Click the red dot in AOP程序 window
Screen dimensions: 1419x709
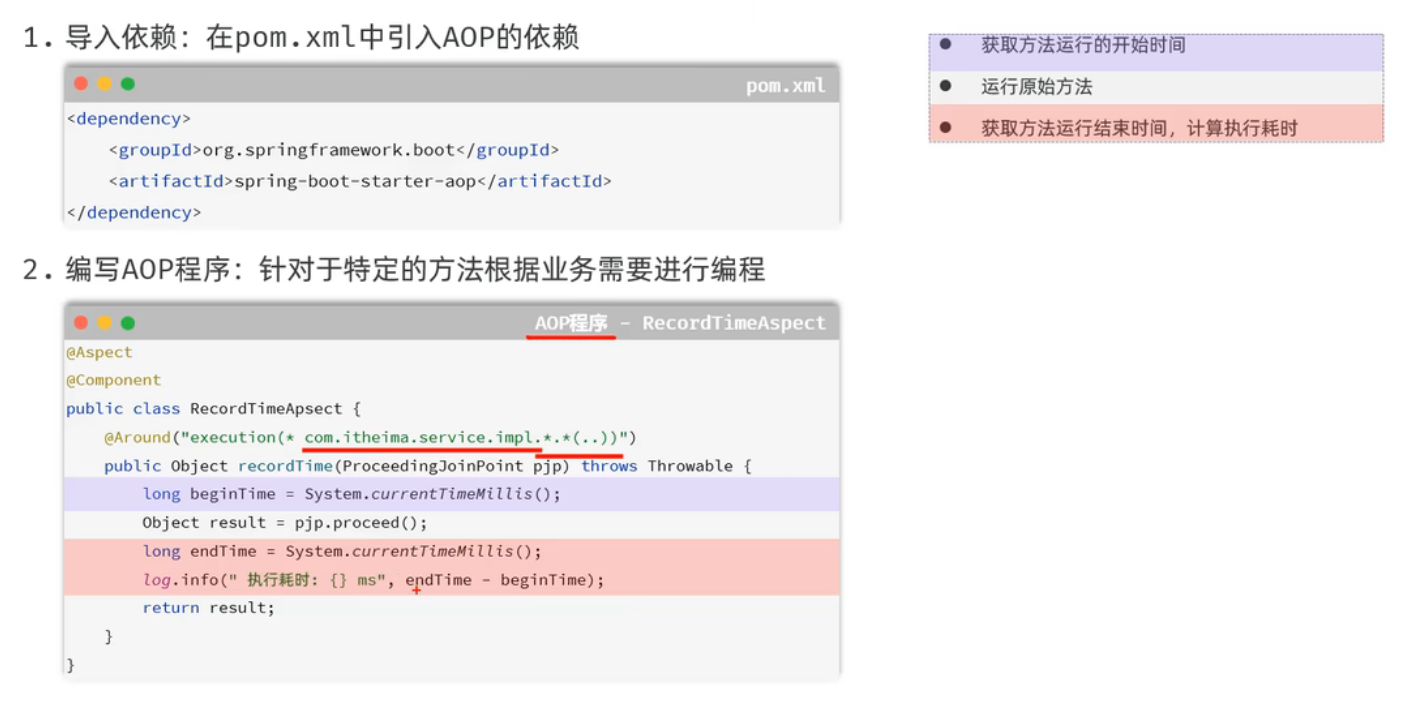[x=81, y=323]
